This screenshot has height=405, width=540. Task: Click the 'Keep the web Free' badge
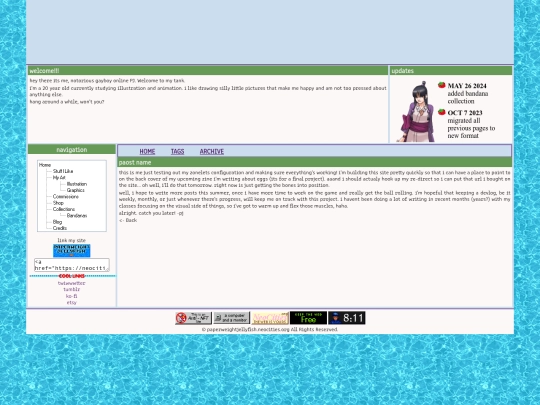click(308, 318)
